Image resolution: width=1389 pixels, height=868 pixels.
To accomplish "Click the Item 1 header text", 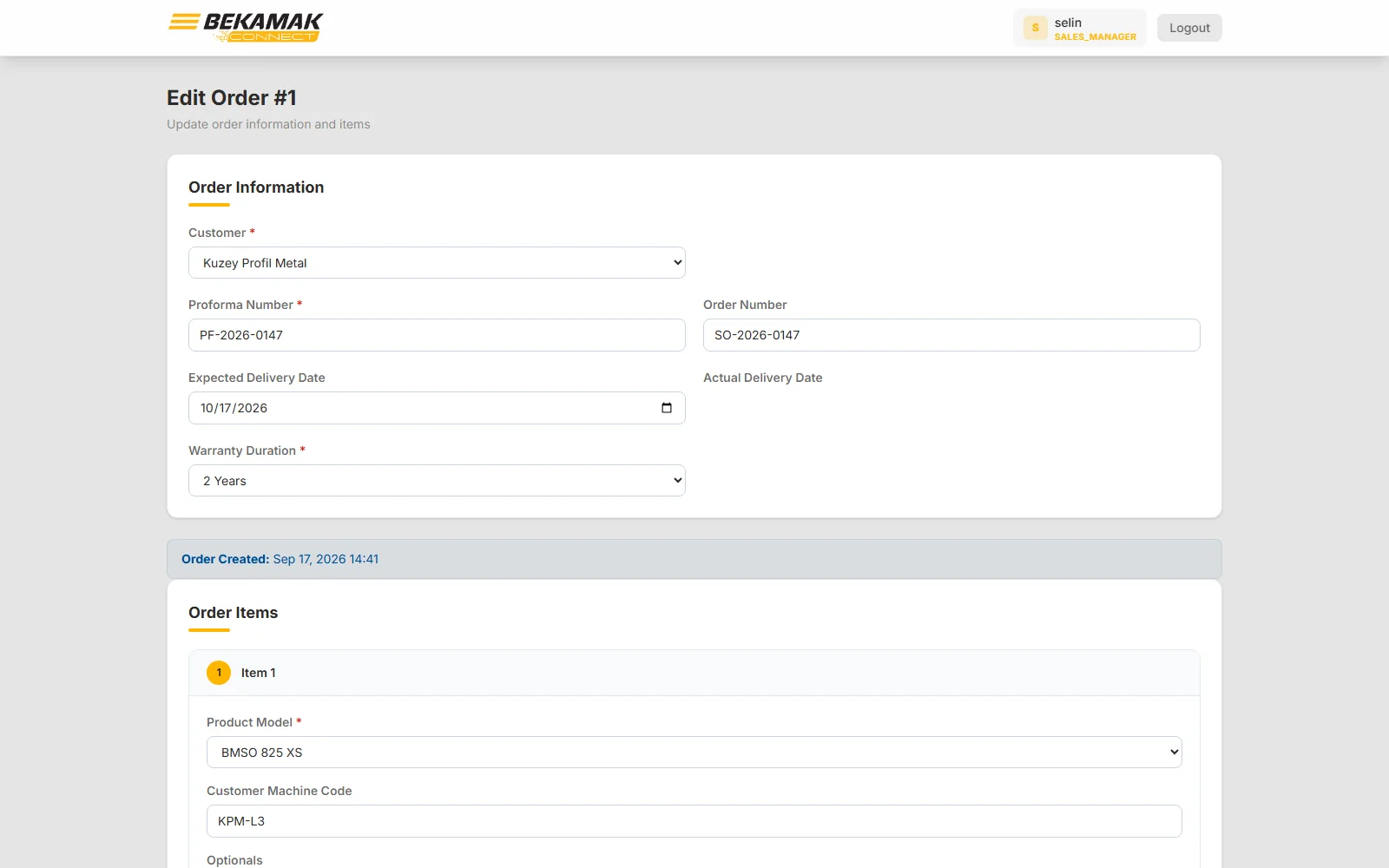I will point(259,673).
